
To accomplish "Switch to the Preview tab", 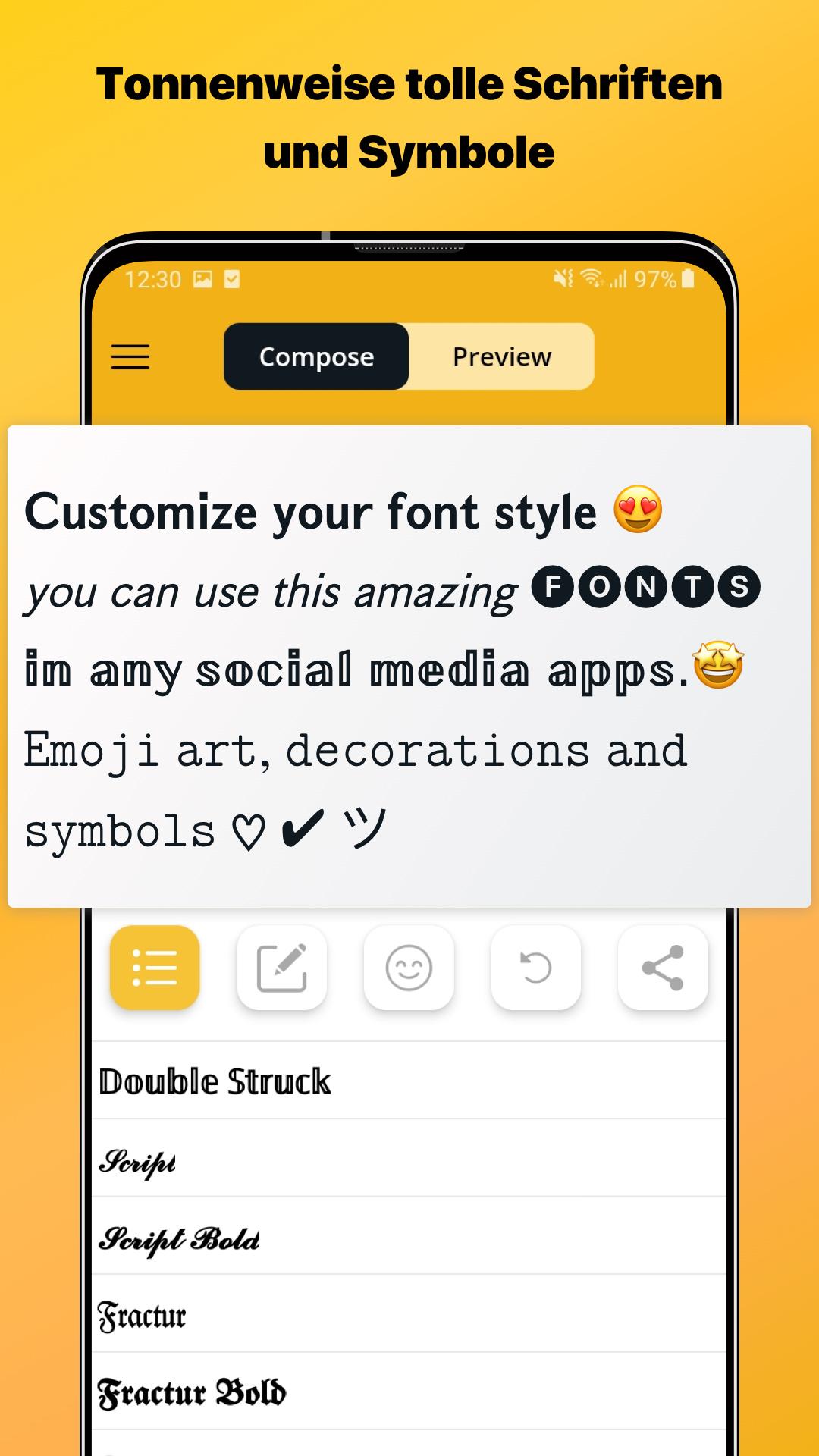I will pyautogui.click(x=501, y=356).
